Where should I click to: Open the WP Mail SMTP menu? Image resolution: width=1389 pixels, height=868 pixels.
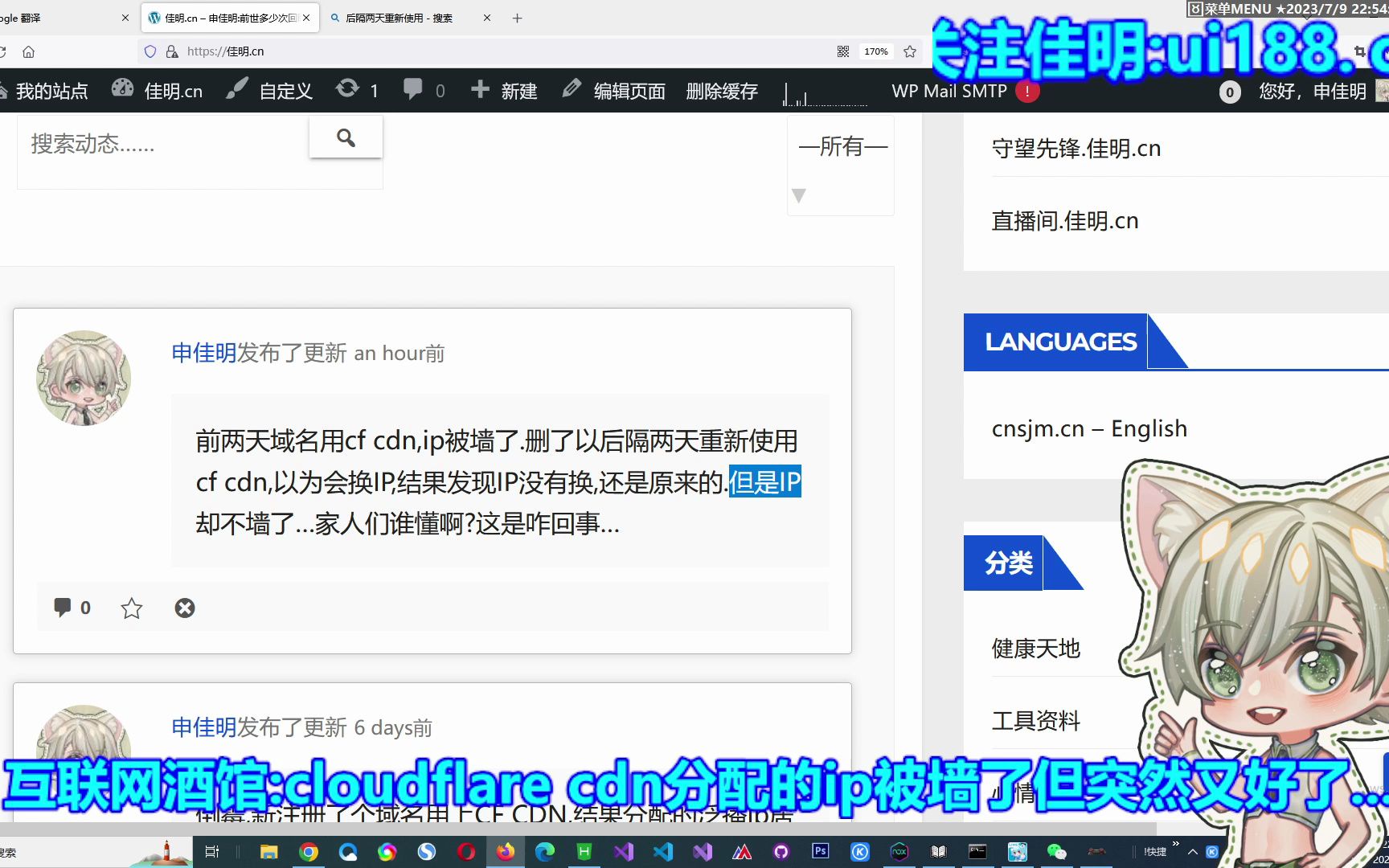[x=949, y=91]
